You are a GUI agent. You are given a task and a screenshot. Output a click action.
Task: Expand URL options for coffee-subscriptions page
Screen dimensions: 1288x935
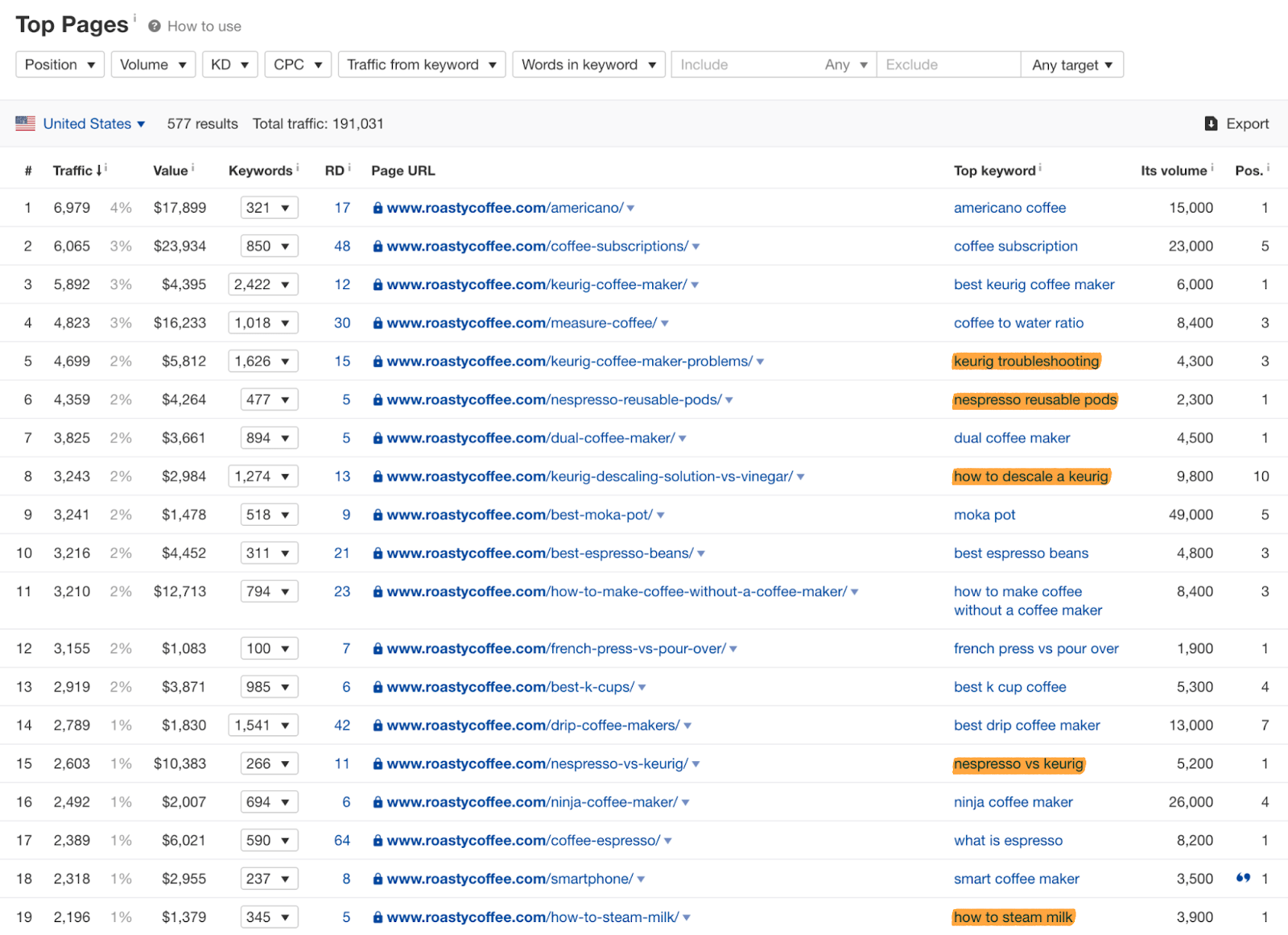[696, 246]
